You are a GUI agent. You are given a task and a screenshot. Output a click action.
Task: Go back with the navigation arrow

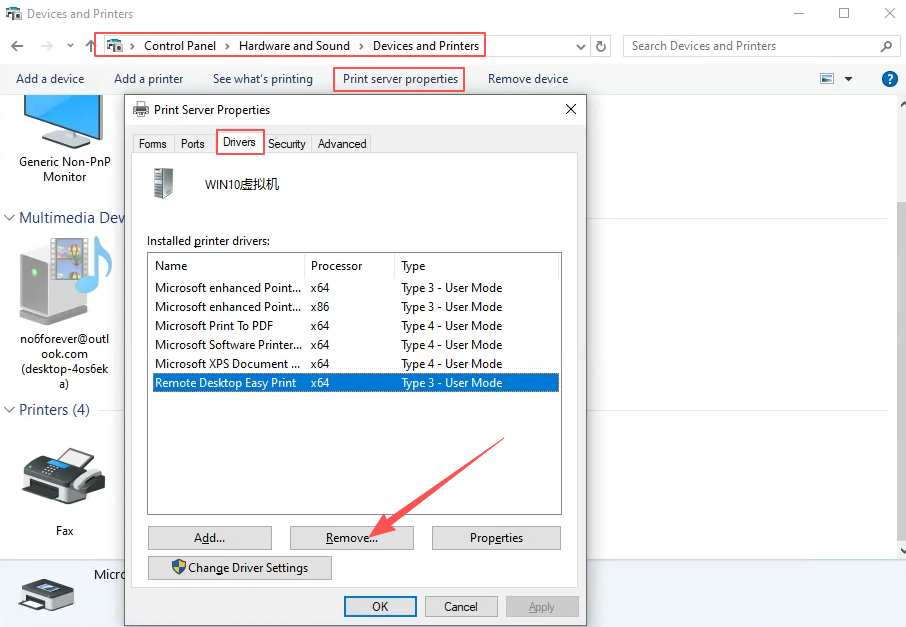(x=17, y=46)
